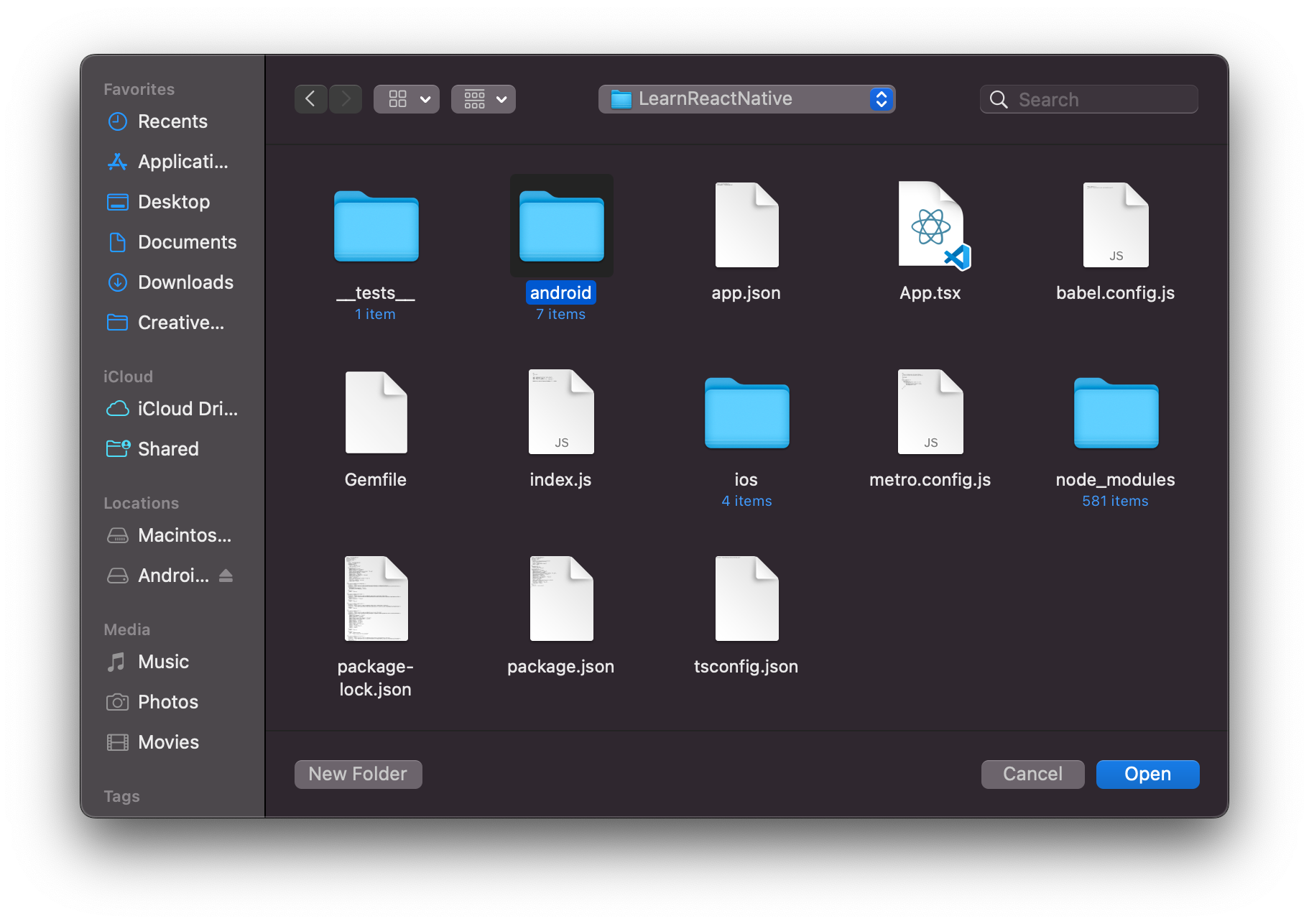
Task: Switch to icon view layout
Action: (x=397, y=98)
